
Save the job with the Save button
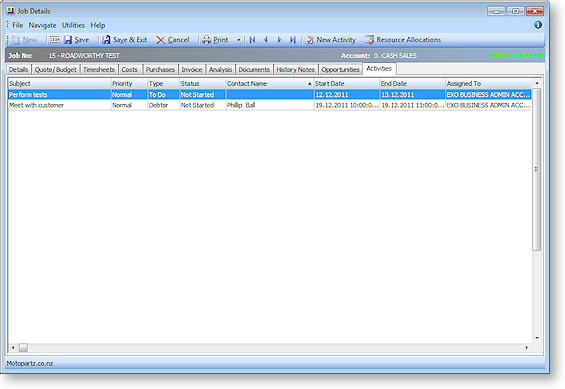[x=76, y=40]
